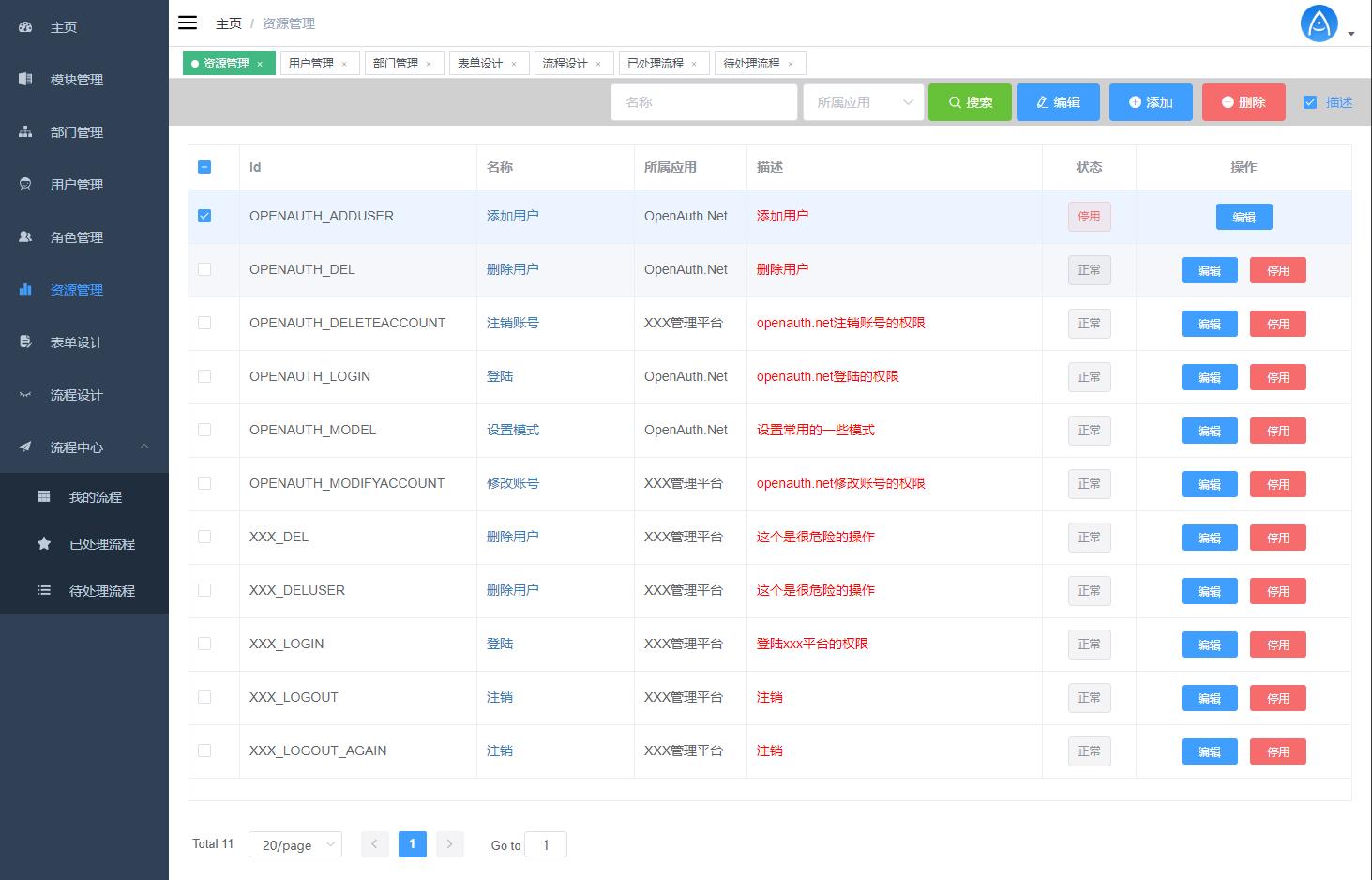The height and width of the screenshot is (880, 1372).
Task: Click the 主页 breadcrumb link
Action: pos(229,23)
